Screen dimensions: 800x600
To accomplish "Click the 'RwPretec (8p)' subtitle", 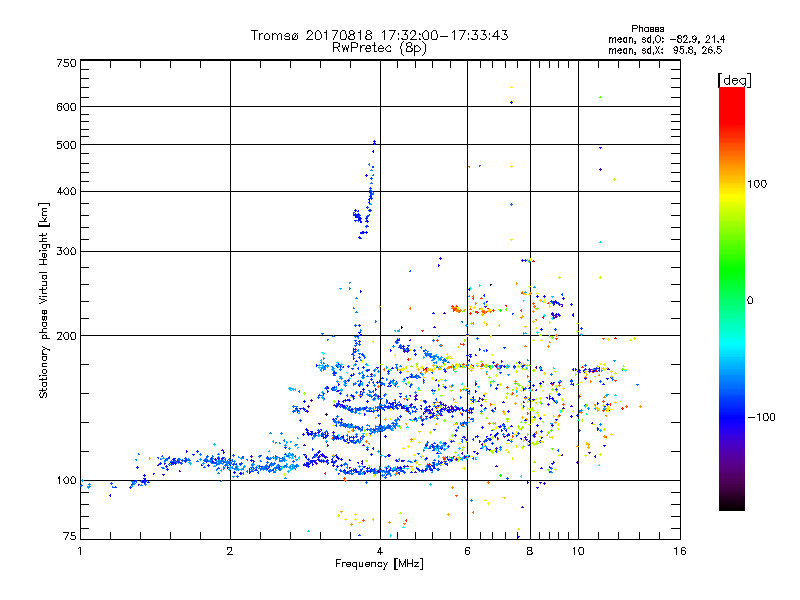I will tap(379, 48).
